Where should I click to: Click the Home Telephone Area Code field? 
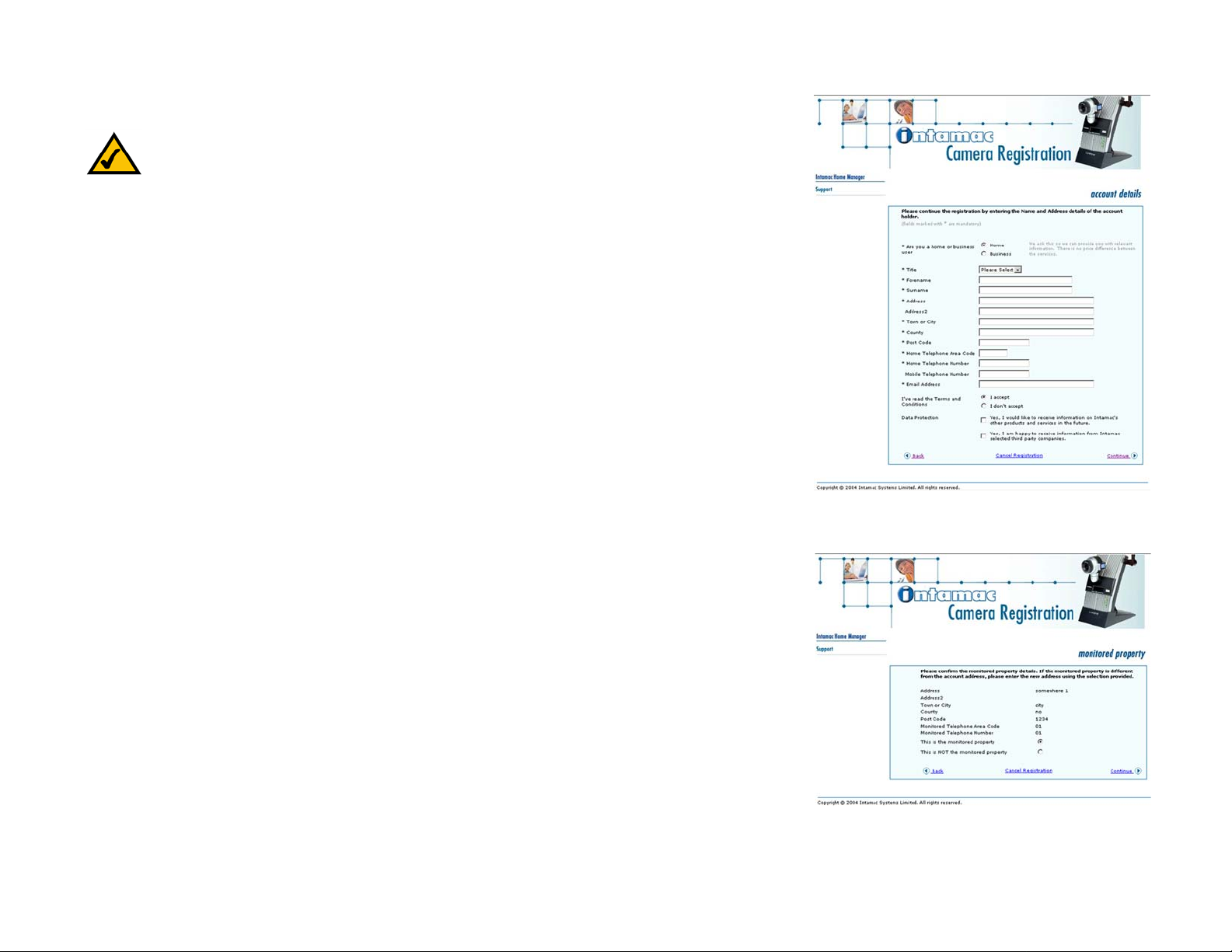pos(993,353)
